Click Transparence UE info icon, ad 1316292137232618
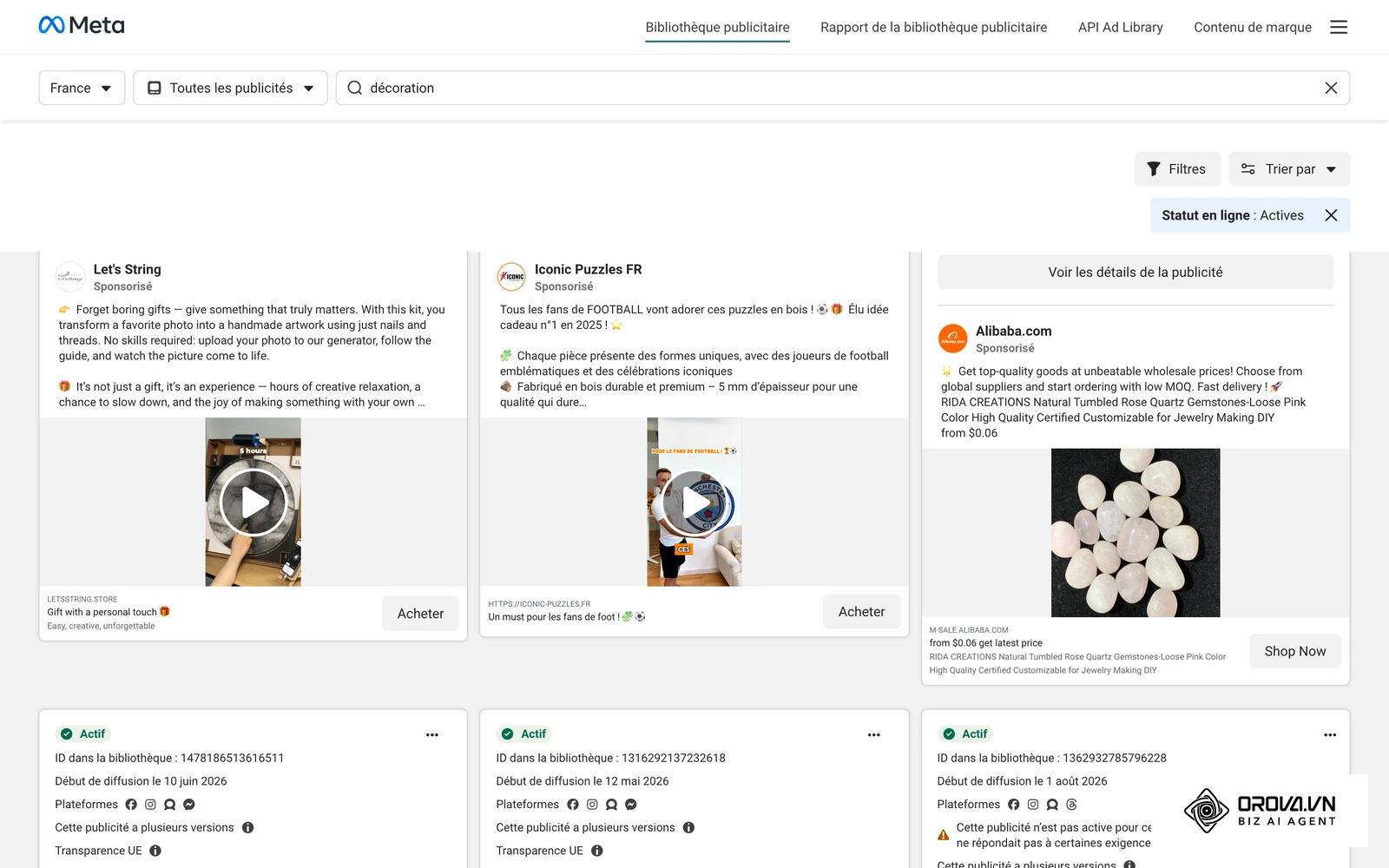The width and height of the screenshot is (1389, 868). 596,851
